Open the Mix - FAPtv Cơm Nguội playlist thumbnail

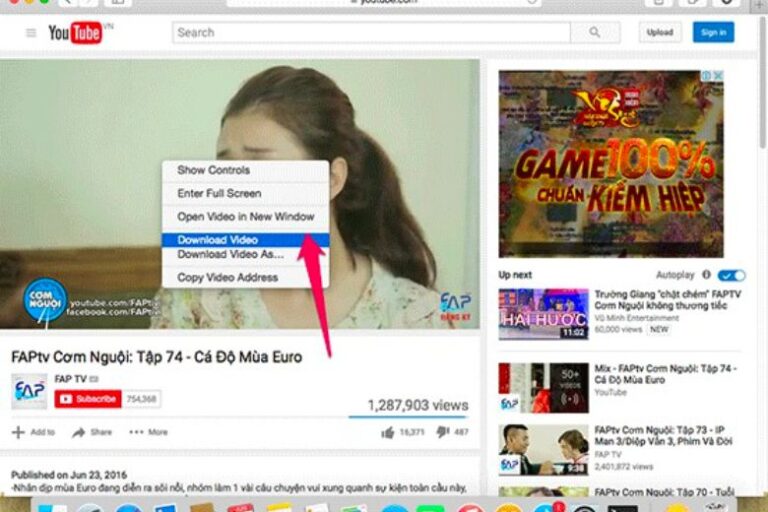544,388
